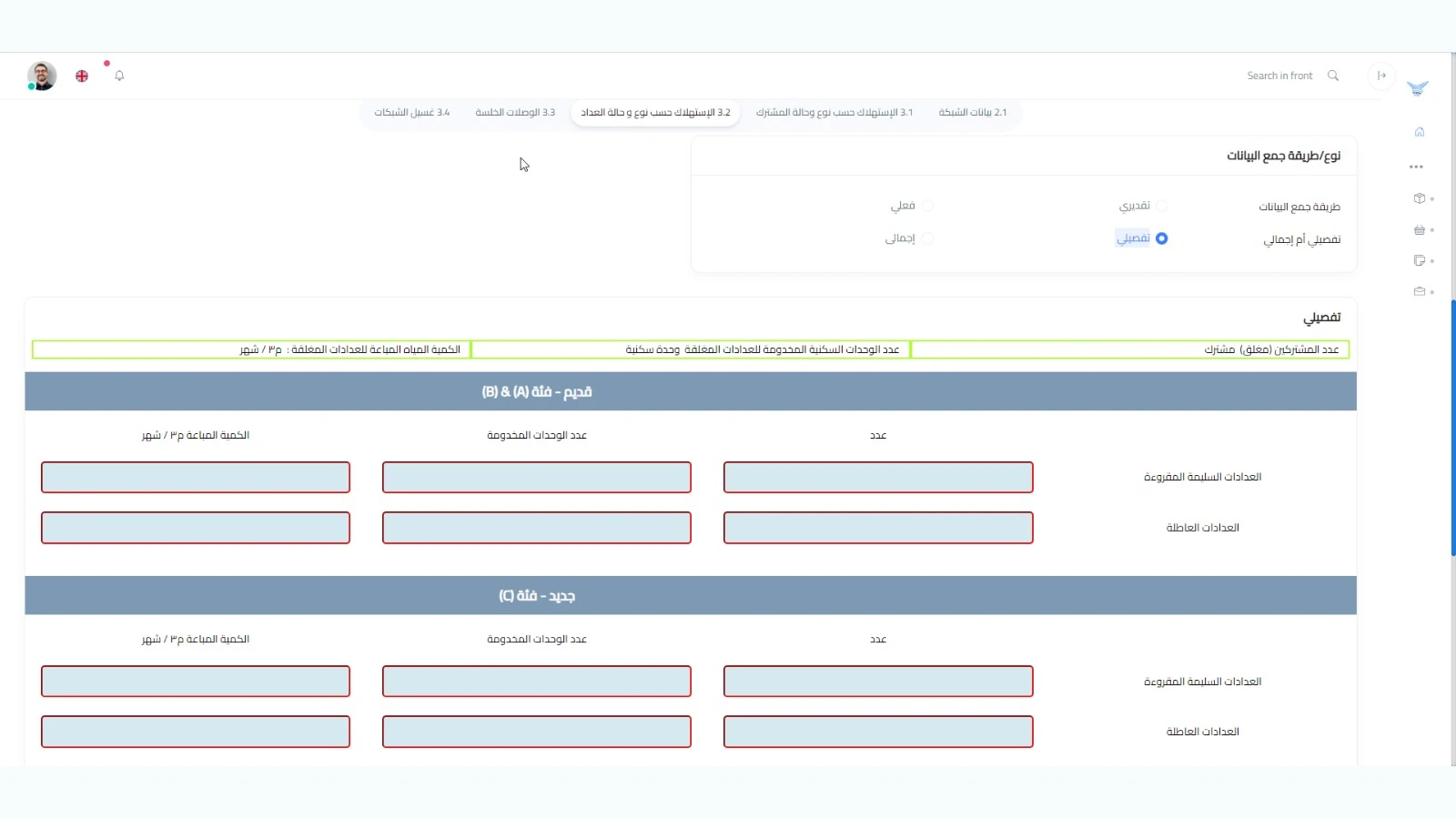Screen dimensions: 1456x819
Task: Open the sticky note sidebar module
Action: tap(1420, 261)
